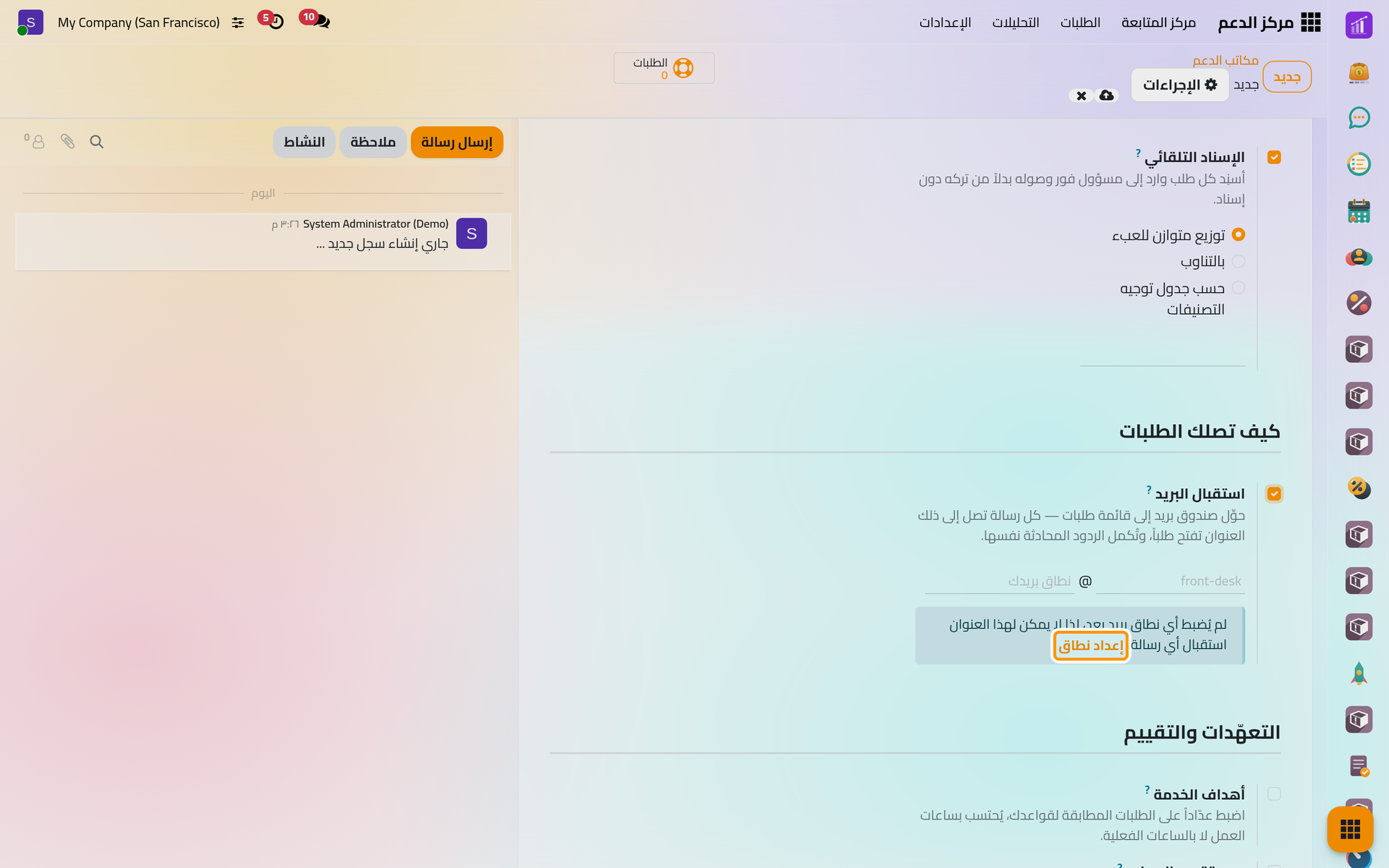Click the user avatar S in top bar

[30, 22]
